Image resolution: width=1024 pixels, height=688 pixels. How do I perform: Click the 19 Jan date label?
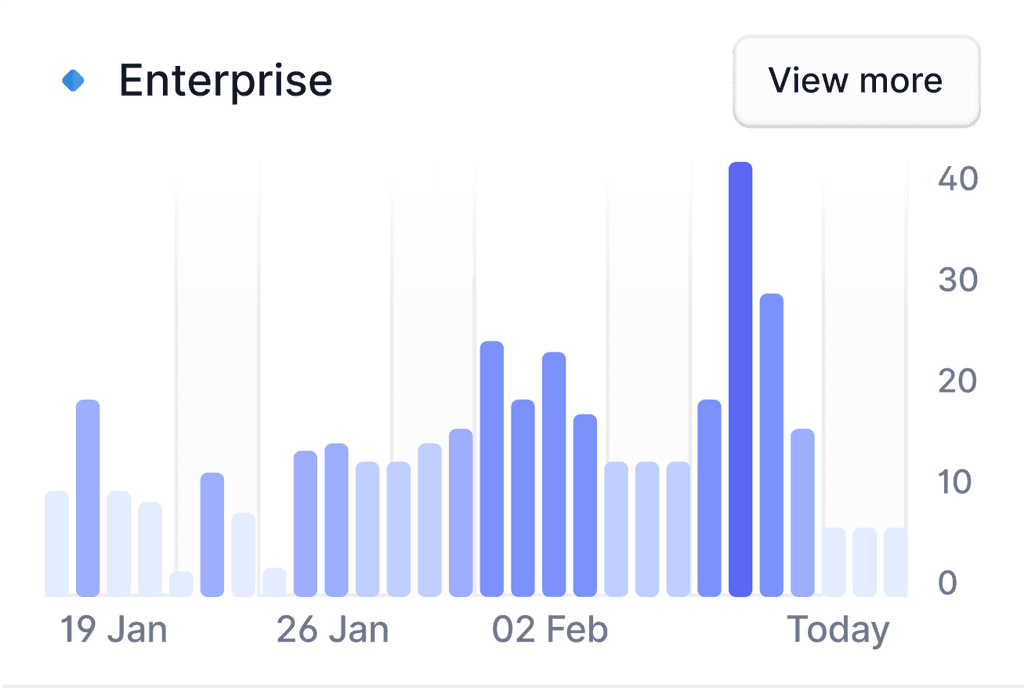click(x=113, y=630)
